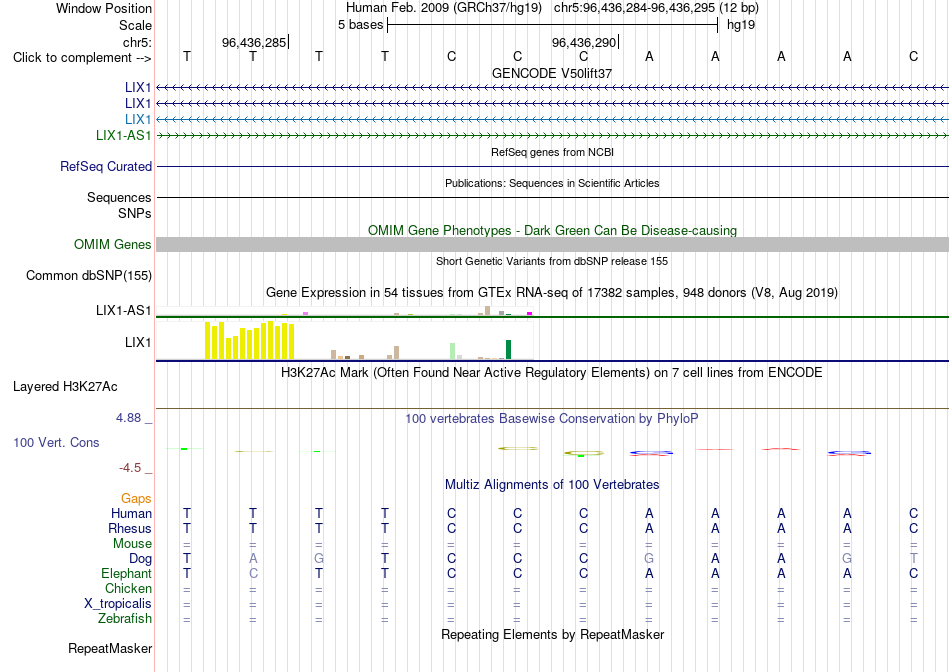Open the Common dbSNP(155) track label

click(89, 276)
